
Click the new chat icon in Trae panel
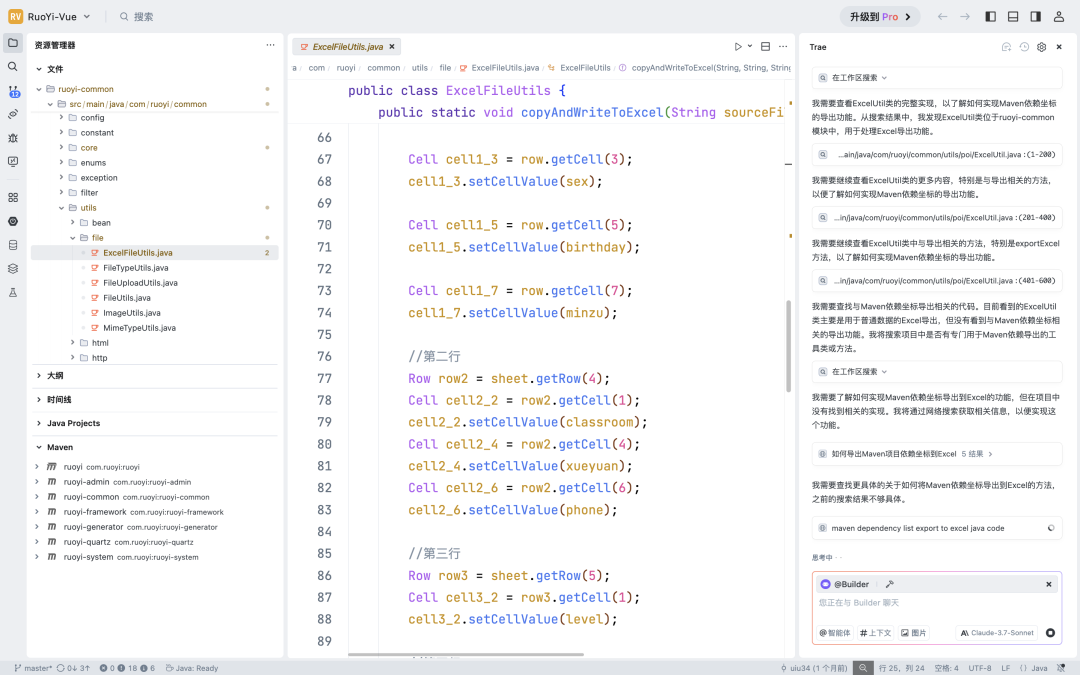coord(1006,47)
